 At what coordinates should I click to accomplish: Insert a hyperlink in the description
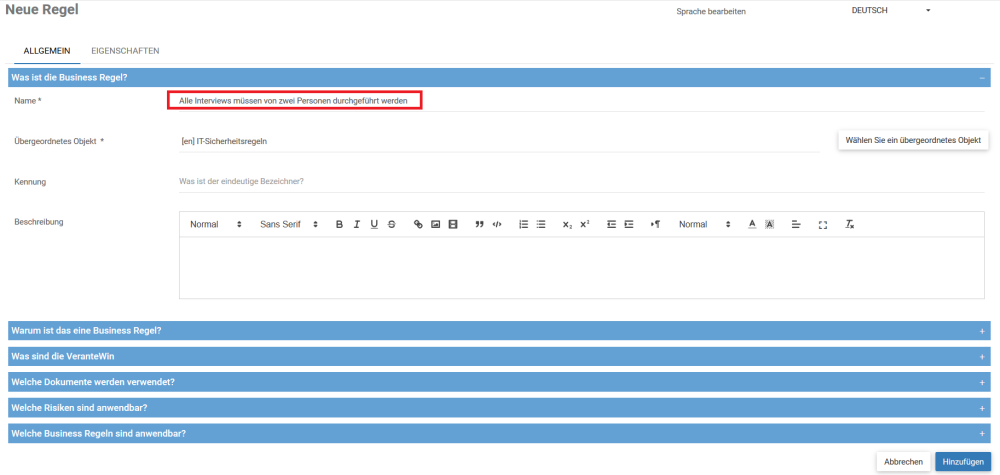coord(418,224)
